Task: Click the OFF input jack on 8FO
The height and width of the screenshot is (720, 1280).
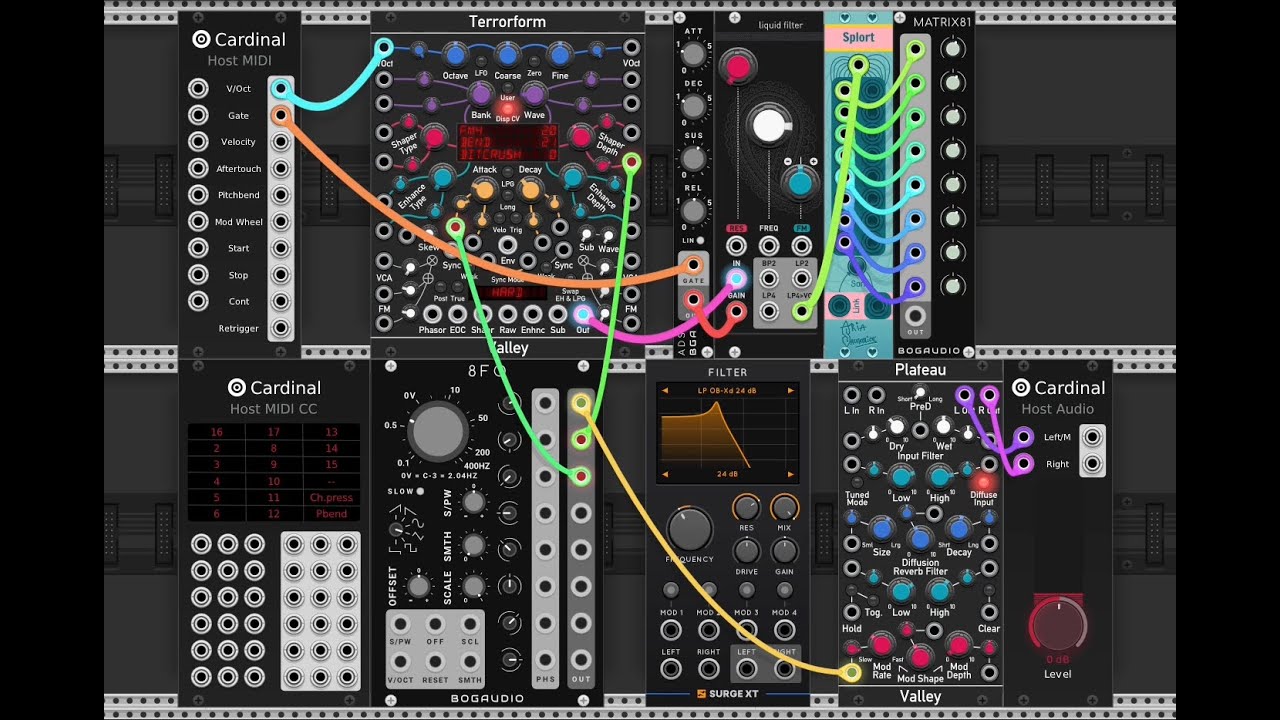Action: click(x=435, y=622)
